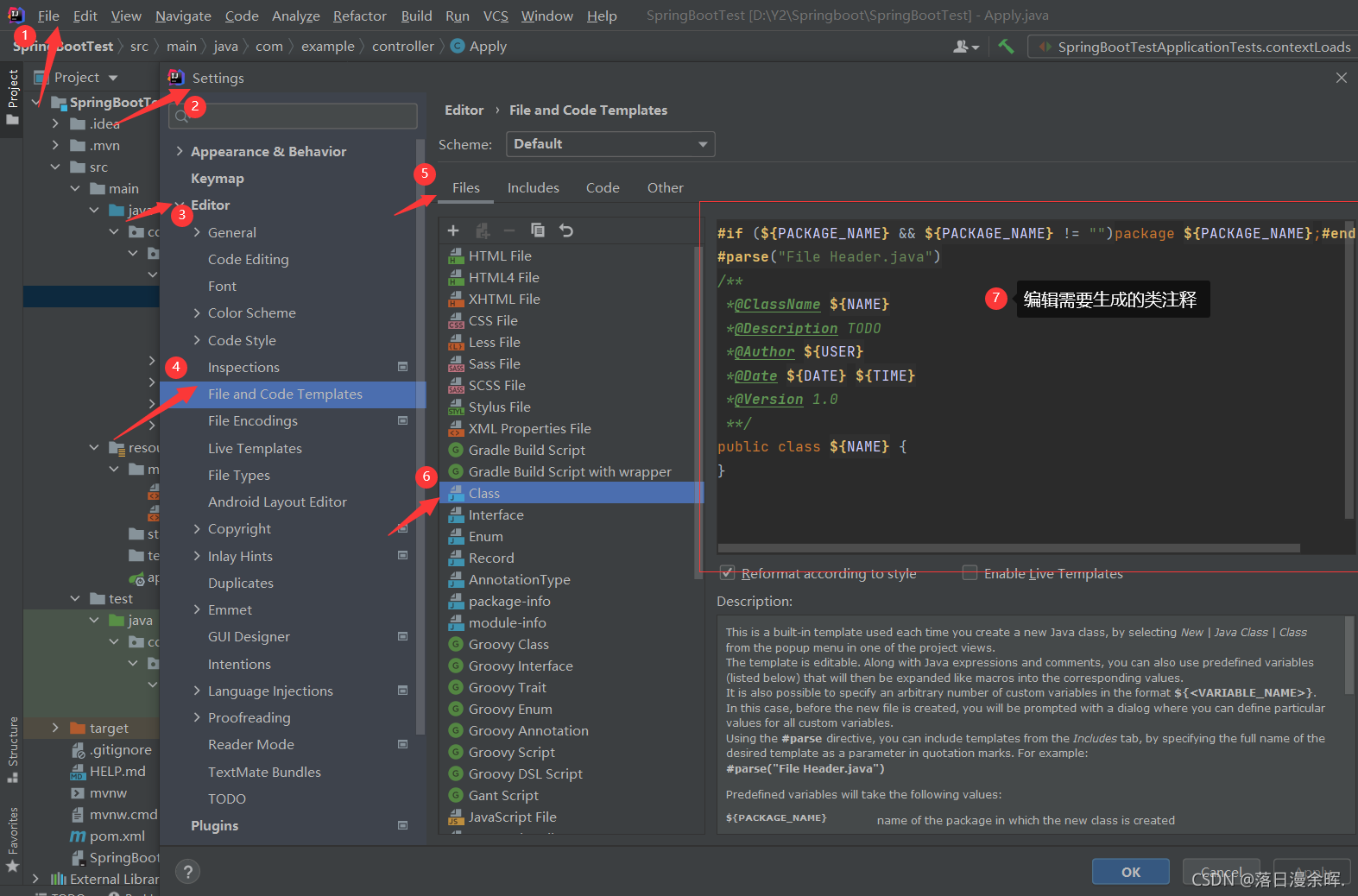
Task: Select the Interface template
Action: click(x=496, y=515)
